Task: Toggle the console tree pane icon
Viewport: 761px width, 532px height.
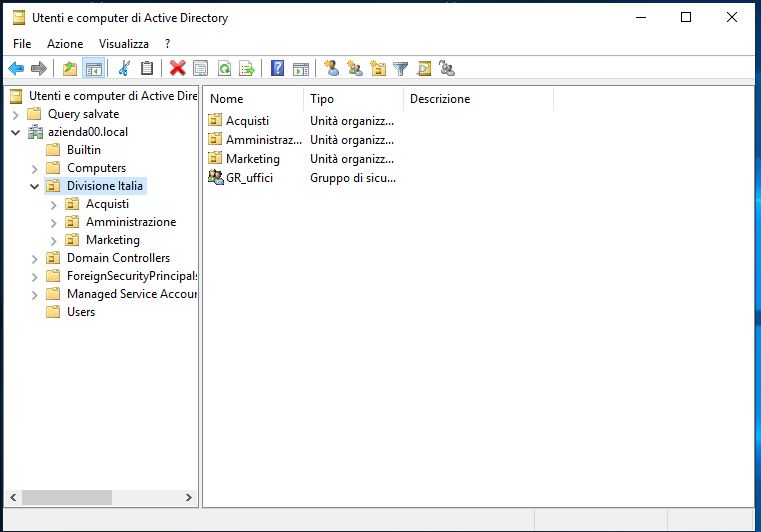Action: tap(94, 68)
